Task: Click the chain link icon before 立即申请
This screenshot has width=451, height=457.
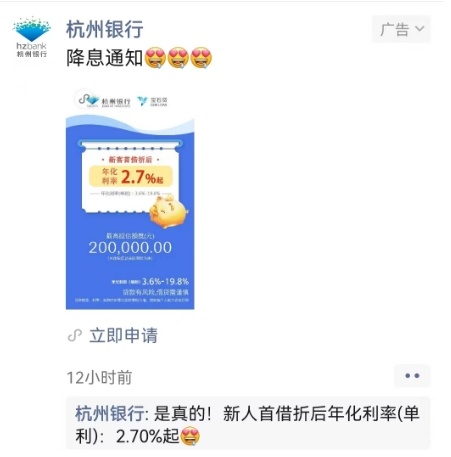Action: click(x=75, y=335)
